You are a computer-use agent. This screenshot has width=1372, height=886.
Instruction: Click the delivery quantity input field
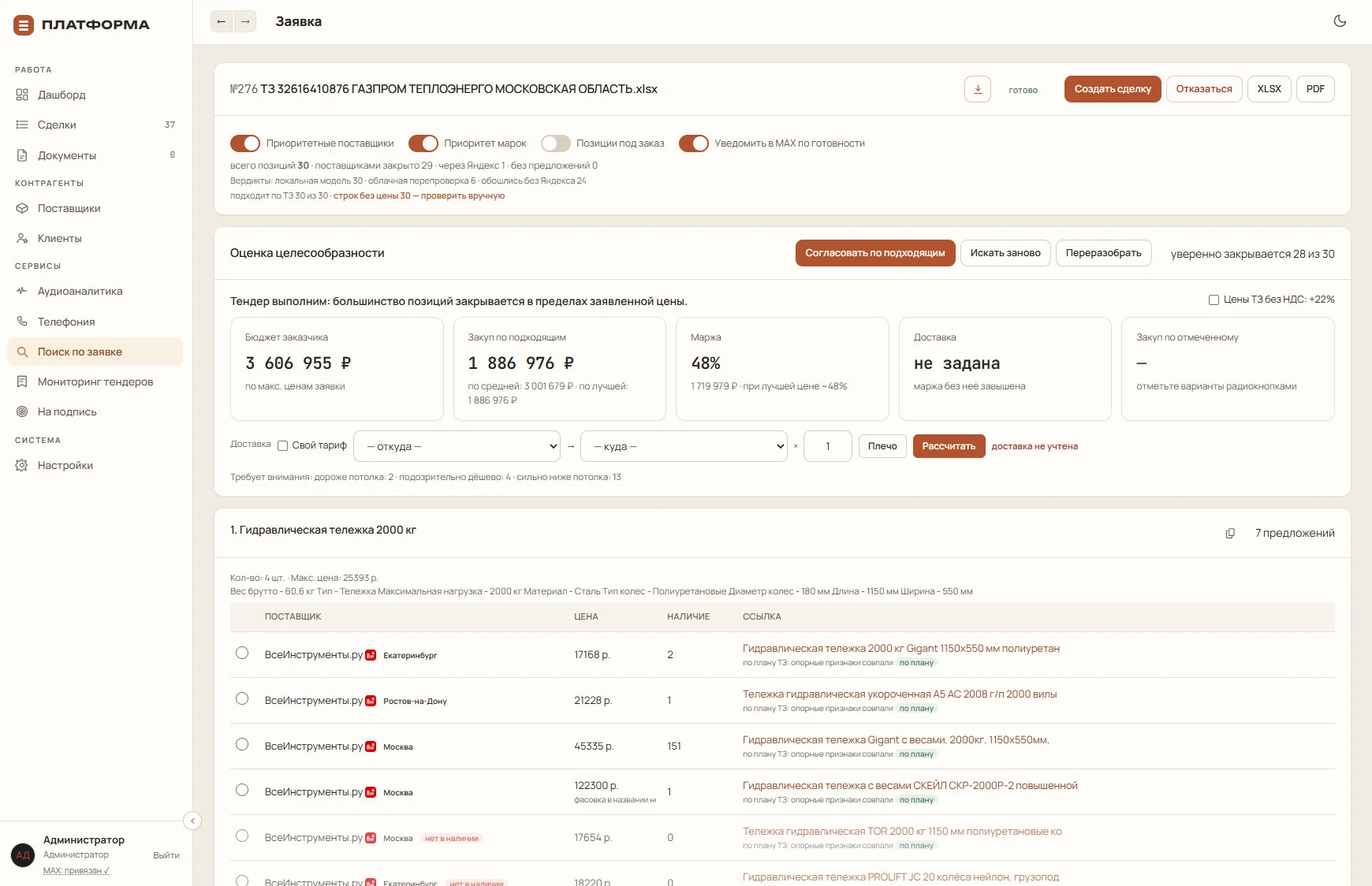828,446
